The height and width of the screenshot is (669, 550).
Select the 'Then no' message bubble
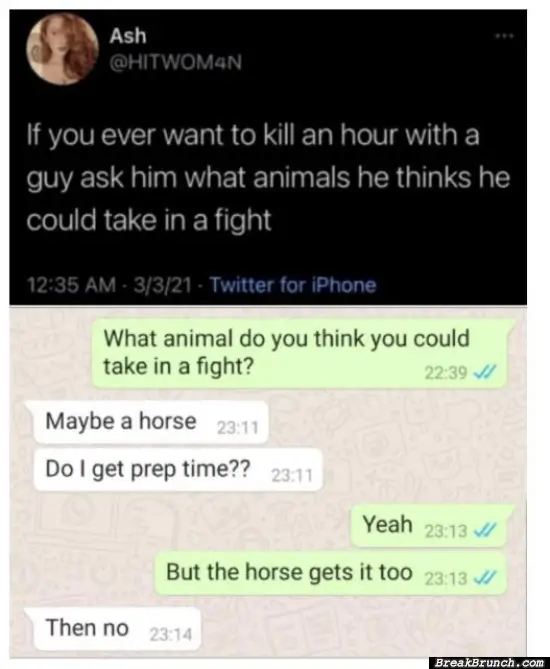point(113,628)
